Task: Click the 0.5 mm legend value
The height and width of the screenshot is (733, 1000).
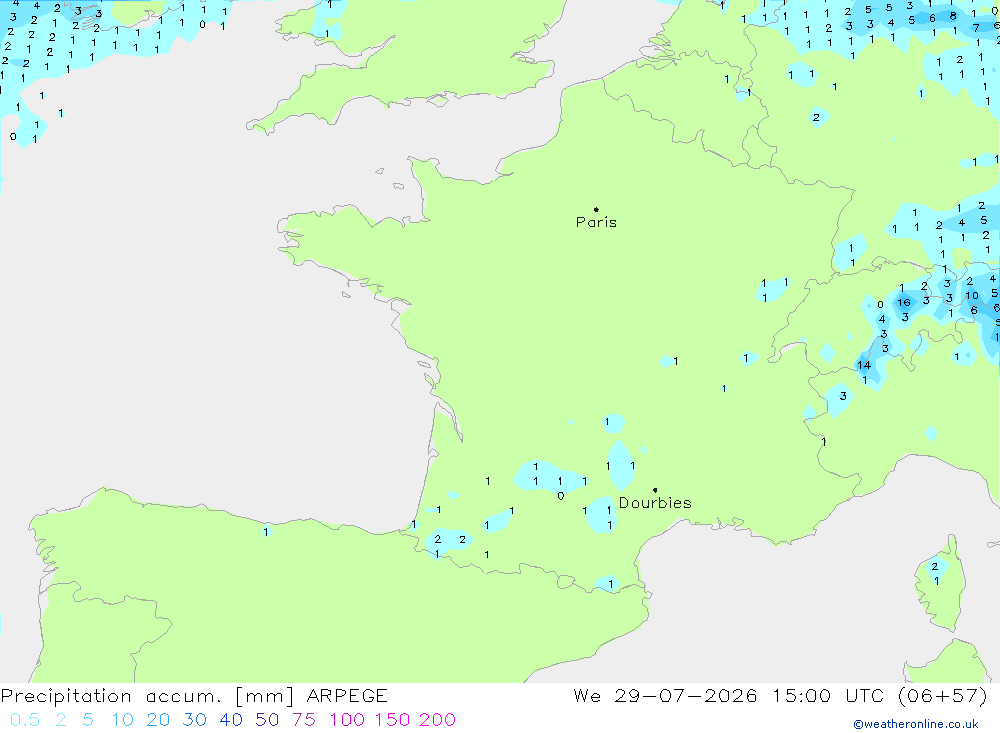Action: tap(25, 720)
